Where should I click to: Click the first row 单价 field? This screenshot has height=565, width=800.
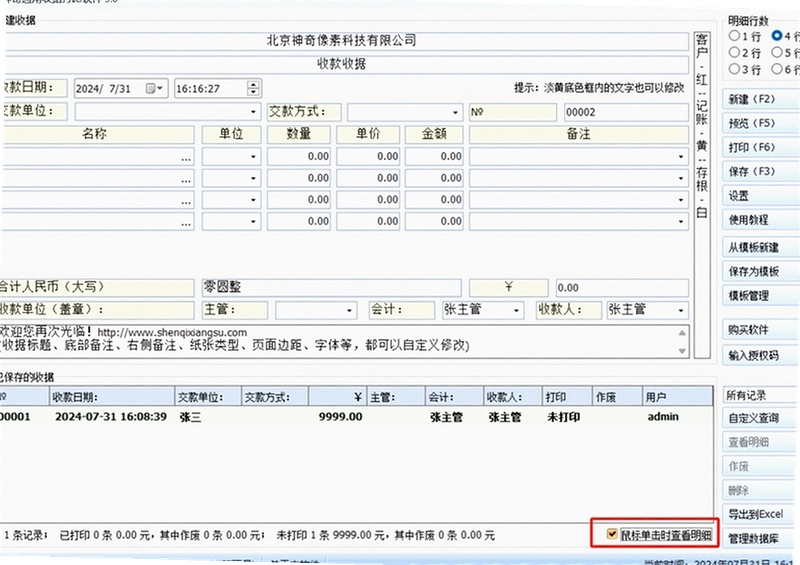coord(368,157)
